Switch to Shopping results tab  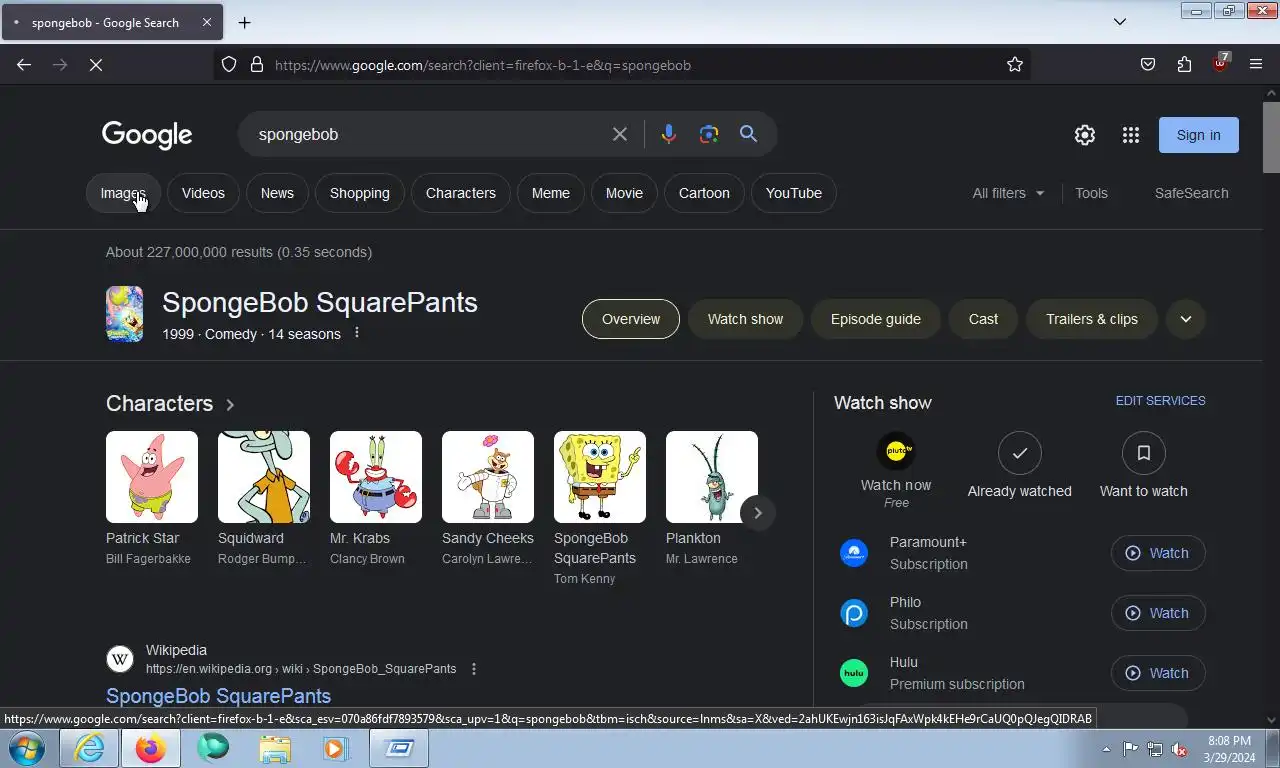360,193
